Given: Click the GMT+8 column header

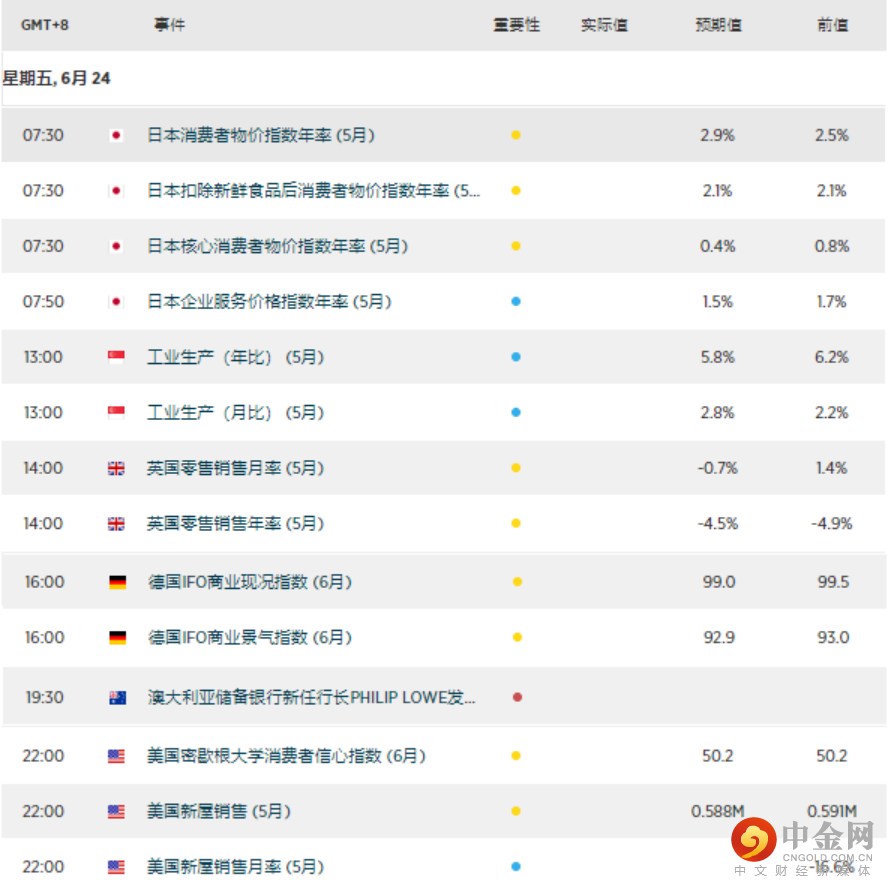Looking at the screenshot, I should 45,25.
